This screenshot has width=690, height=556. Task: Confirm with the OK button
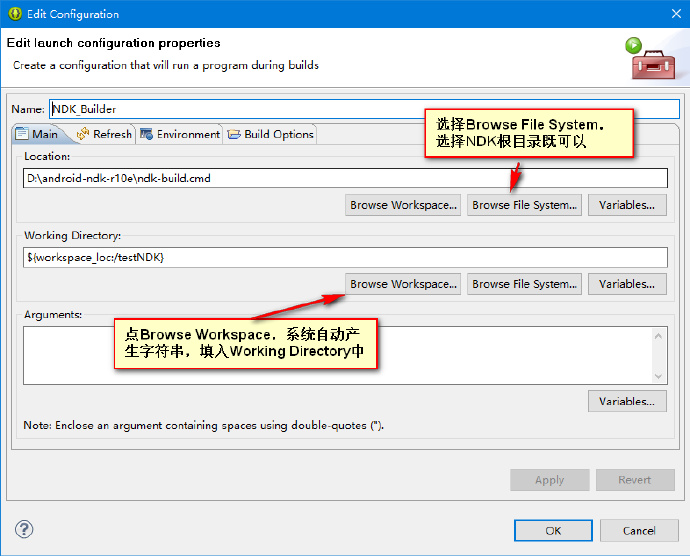point(553,530)
